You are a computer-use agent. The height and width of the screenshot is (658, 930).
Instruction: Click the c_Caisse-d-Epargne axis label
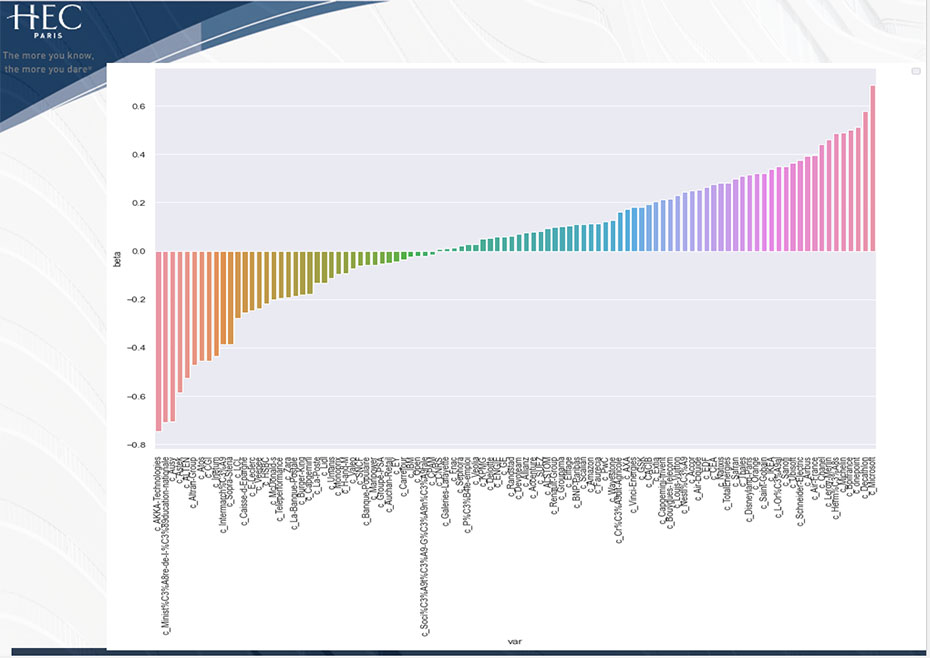click(245, 489)
